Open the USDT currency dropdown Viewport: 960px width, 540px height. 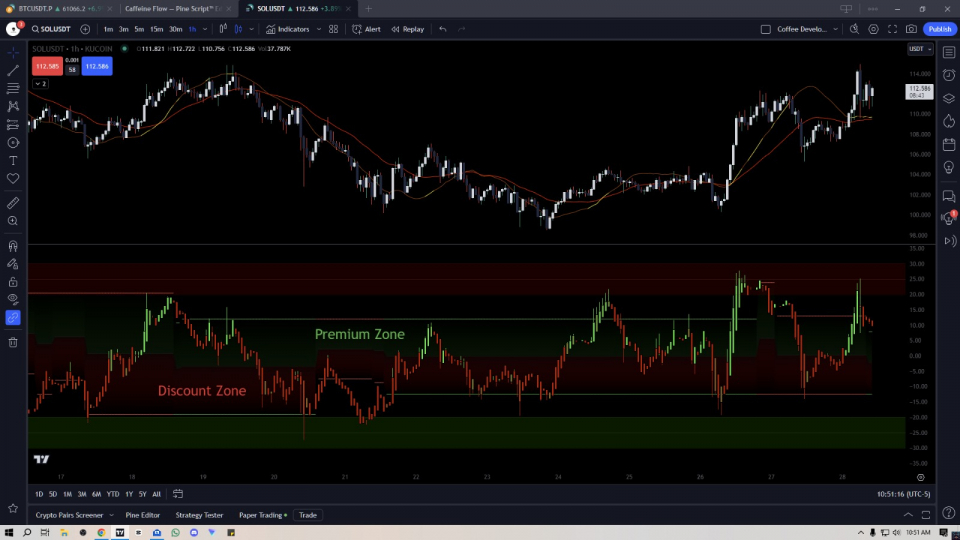(919, 49)
